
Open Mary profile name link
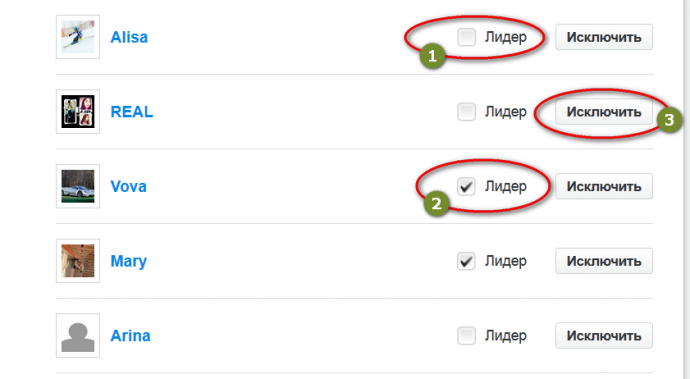tap(128, 261)
